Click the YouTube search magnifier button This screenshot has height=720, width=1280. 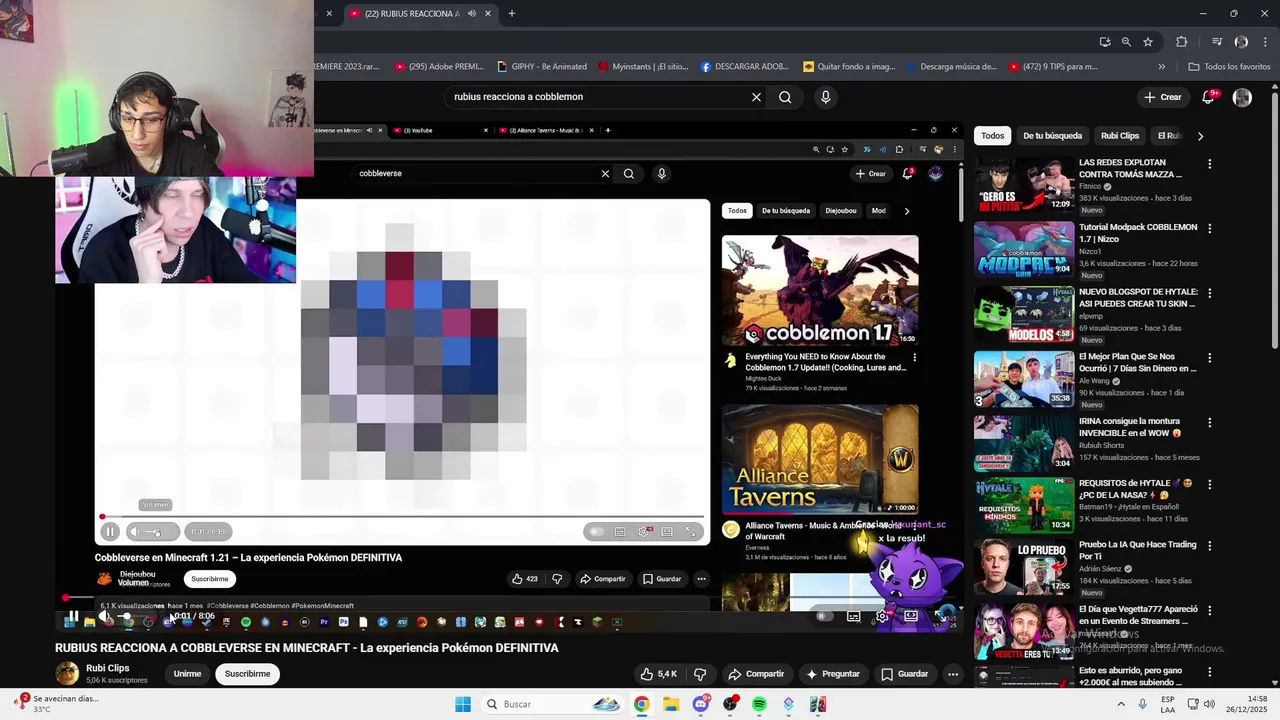pos(785,97)
